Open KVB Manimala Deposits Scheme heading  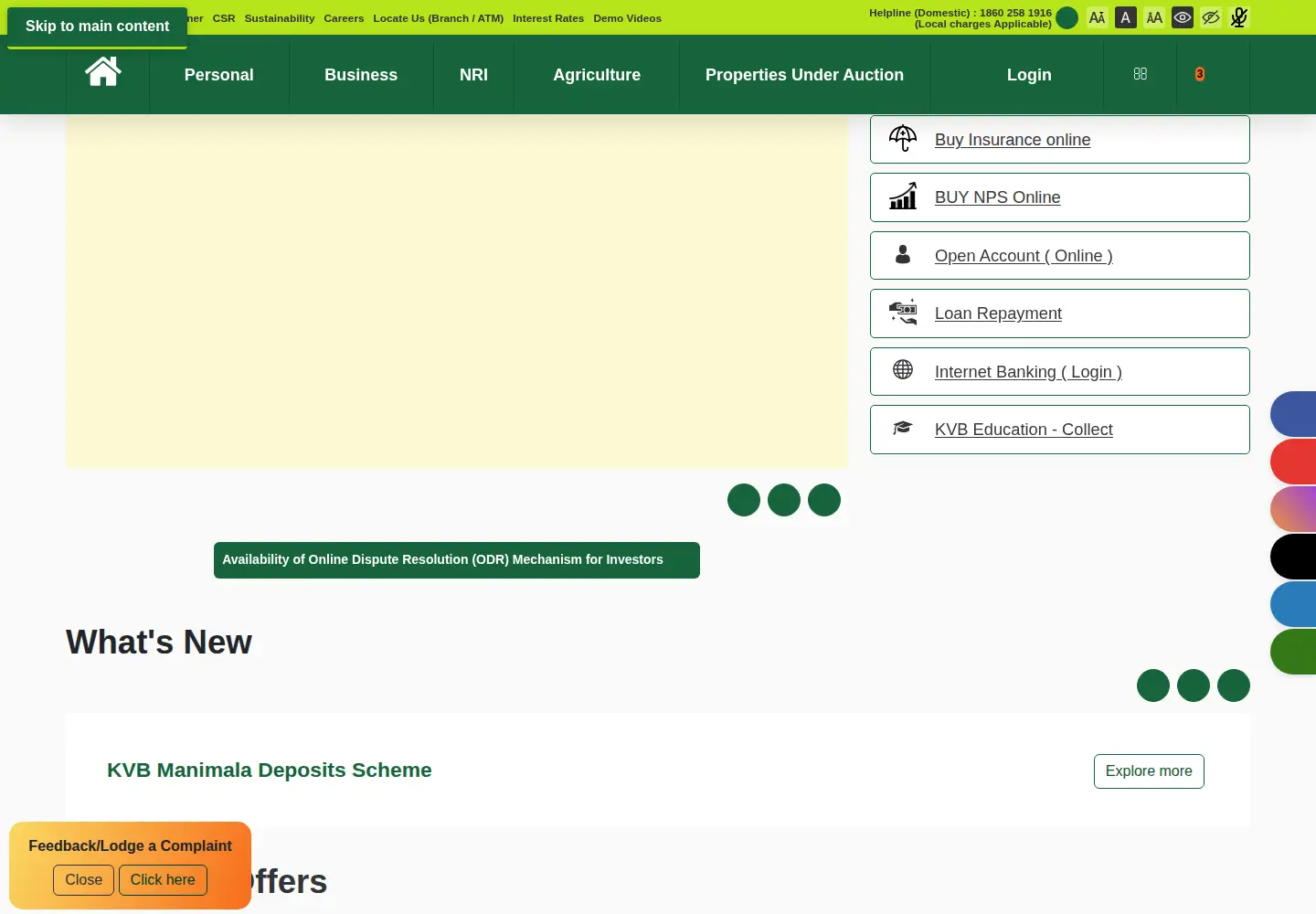click(x=270, y=771)
